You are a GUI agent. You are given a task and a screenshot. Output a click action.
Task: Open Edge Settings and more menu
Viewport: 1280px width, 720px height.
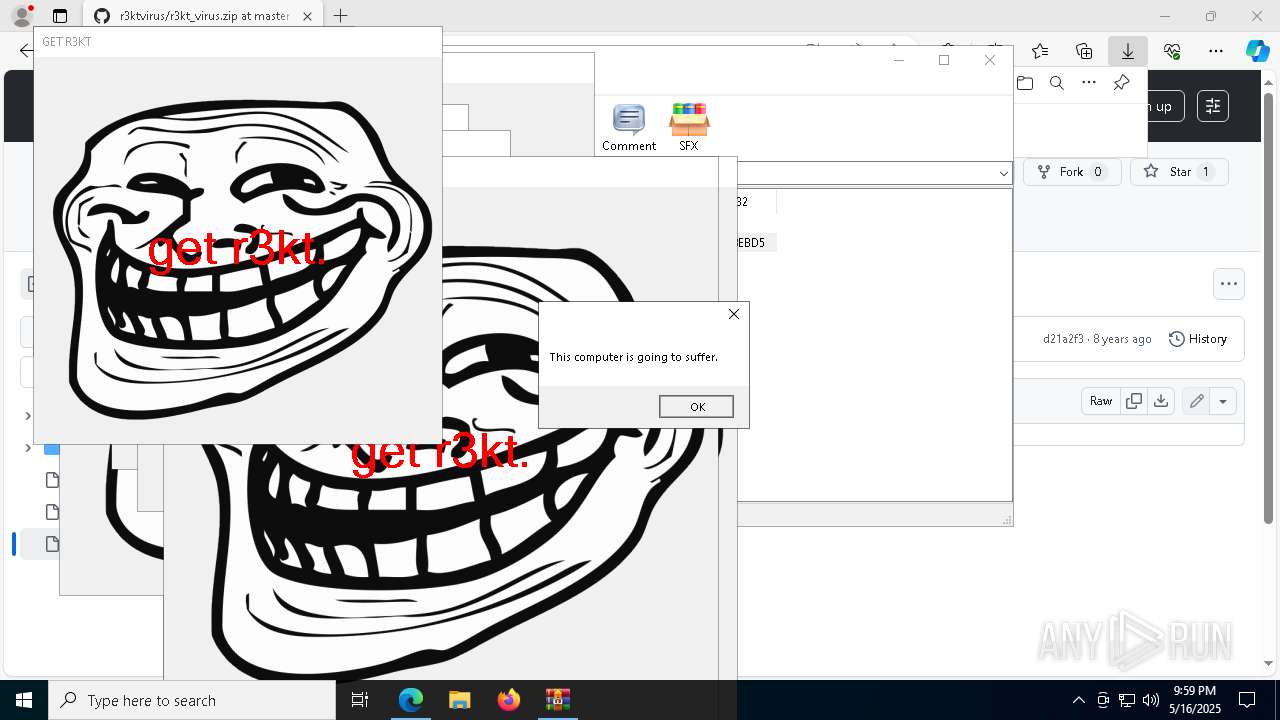pos(1216,51)
